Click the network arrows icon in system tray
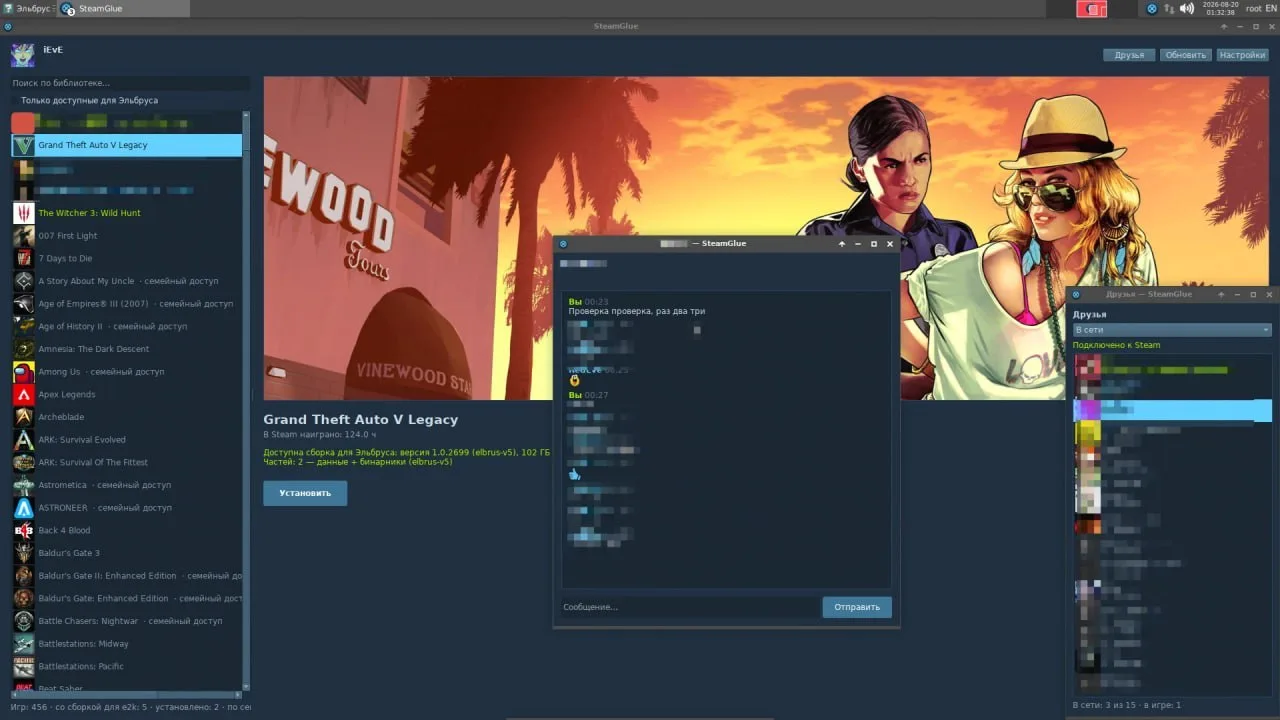This screenshot has height=720, width=1280. [x=1169, y=9]
